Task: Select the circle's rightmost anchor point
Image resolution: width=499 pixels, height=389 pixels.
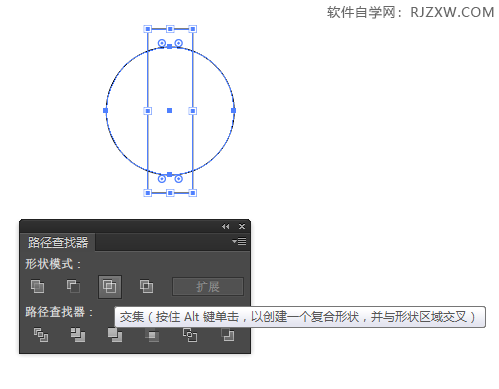Action: 233,110
